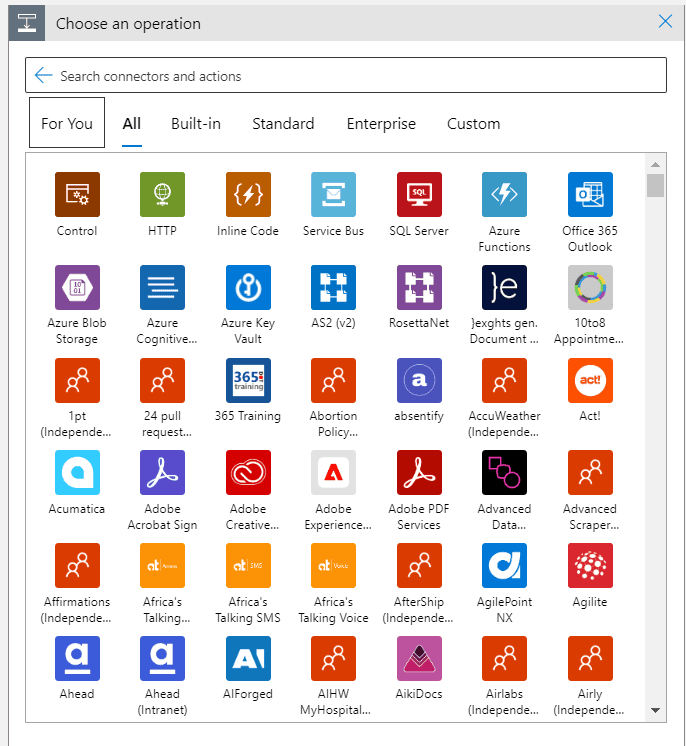Screen dimensions: 686x746
Task: Select the RosettaNet connector
Action: tap(419, 287)
